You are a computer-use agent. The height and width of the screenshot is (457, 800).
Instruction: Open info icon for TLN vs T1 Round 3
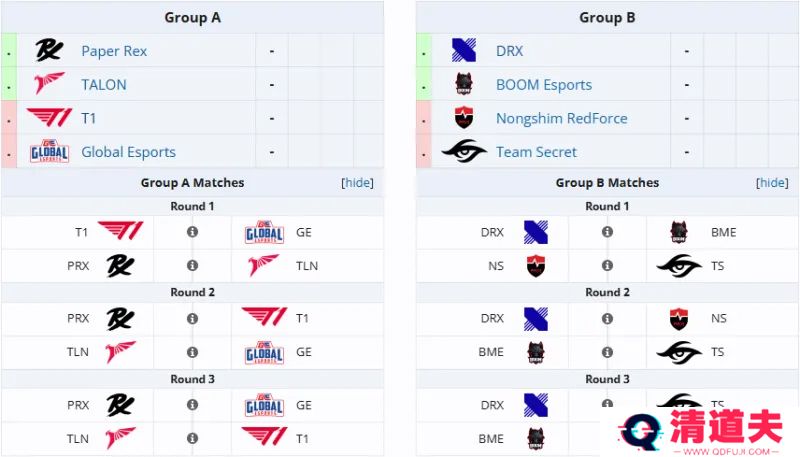point(192,438)
